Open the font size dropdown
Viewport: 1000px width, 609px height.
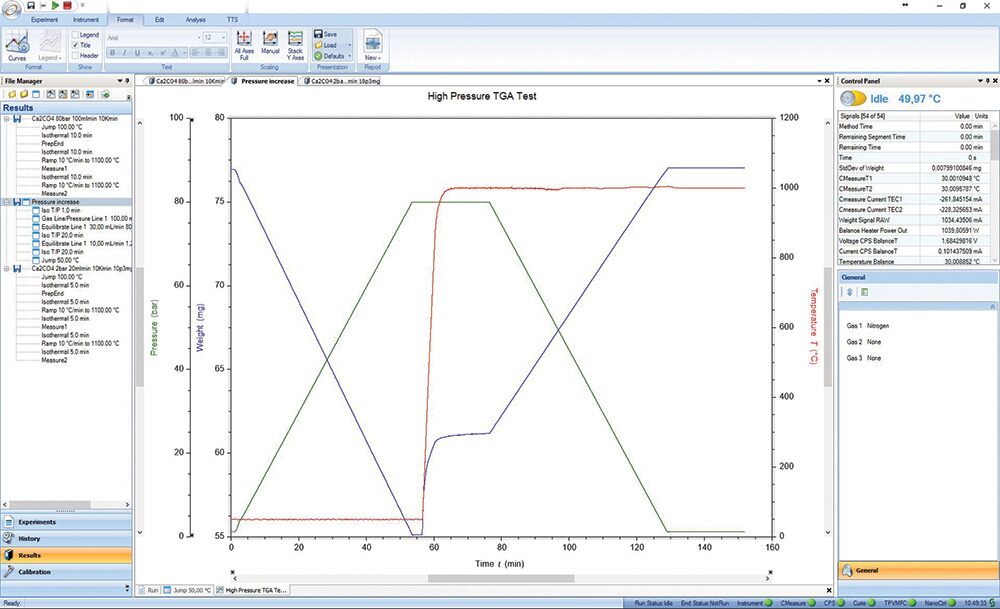click(x=222, y=38)
